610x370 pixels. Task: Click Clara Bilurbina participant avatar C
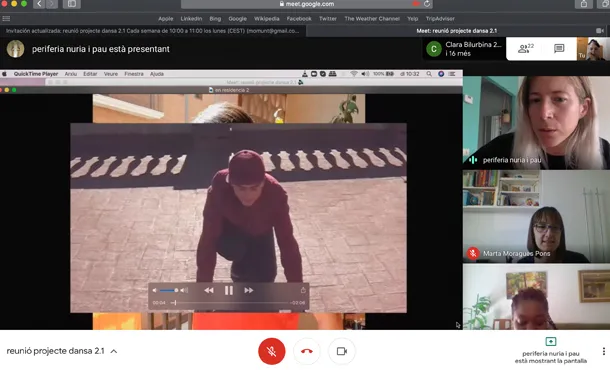(434, 49)
